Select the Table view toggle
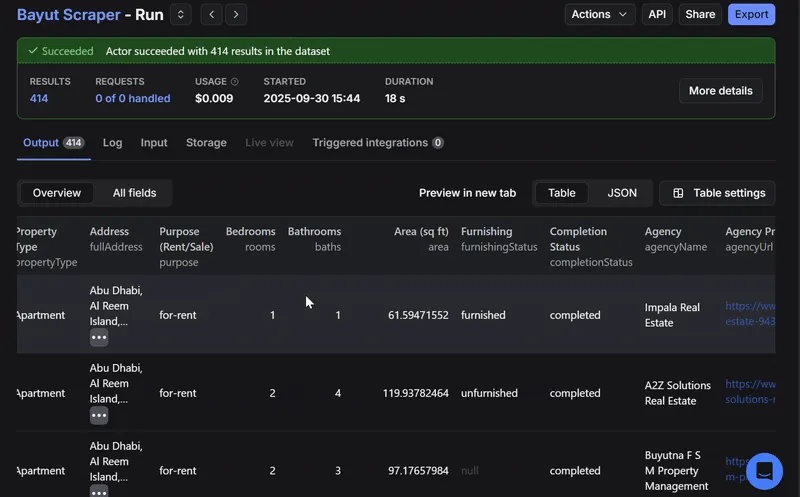Viewport: 800px width, 497px height. 562,193
